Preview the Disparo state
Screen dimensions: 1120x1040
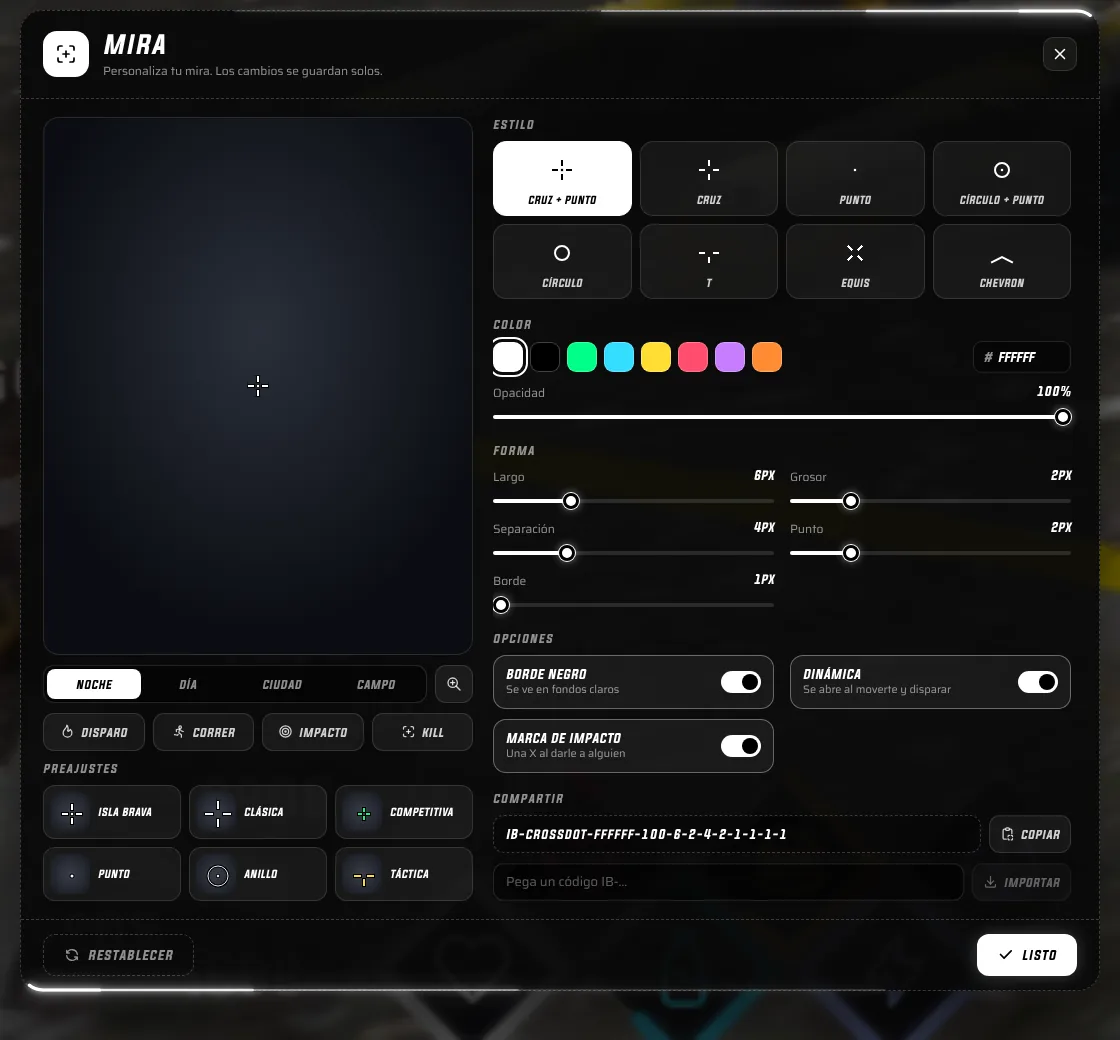[94, 732]
